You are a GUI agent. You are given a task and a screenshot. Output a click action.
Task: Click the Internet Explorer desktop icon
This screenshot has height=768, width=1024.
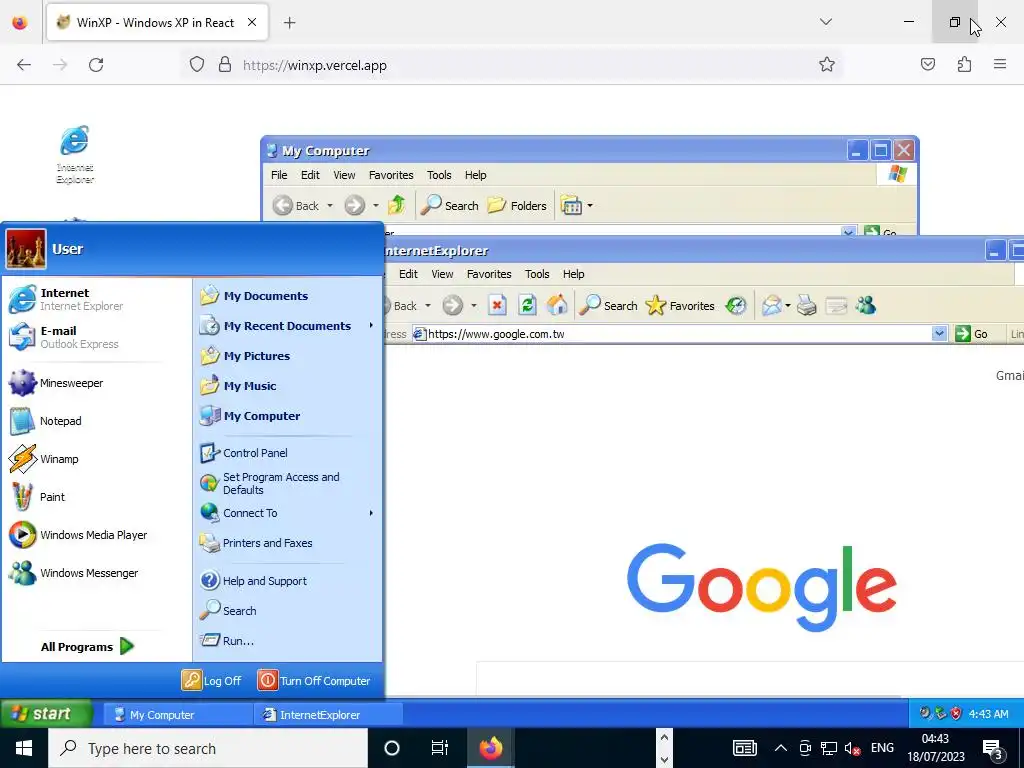(x=75, y=154)
